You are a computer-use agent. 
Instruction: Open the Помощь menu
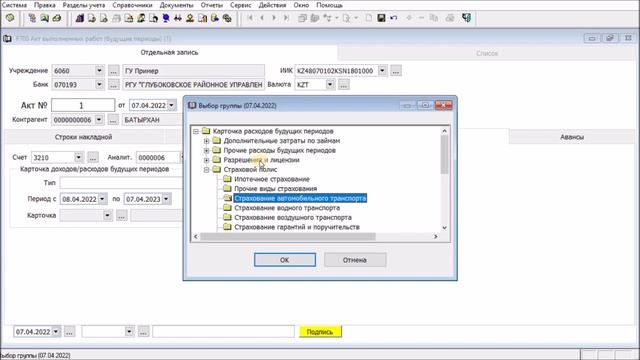(x=329, y=5)
